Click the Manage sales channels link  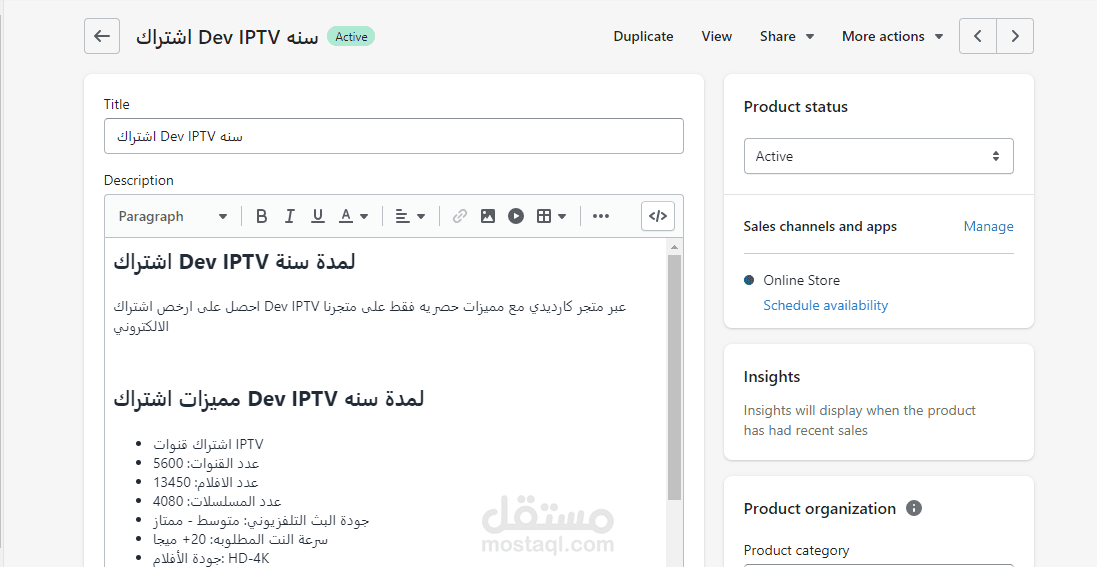click(988, 226)
